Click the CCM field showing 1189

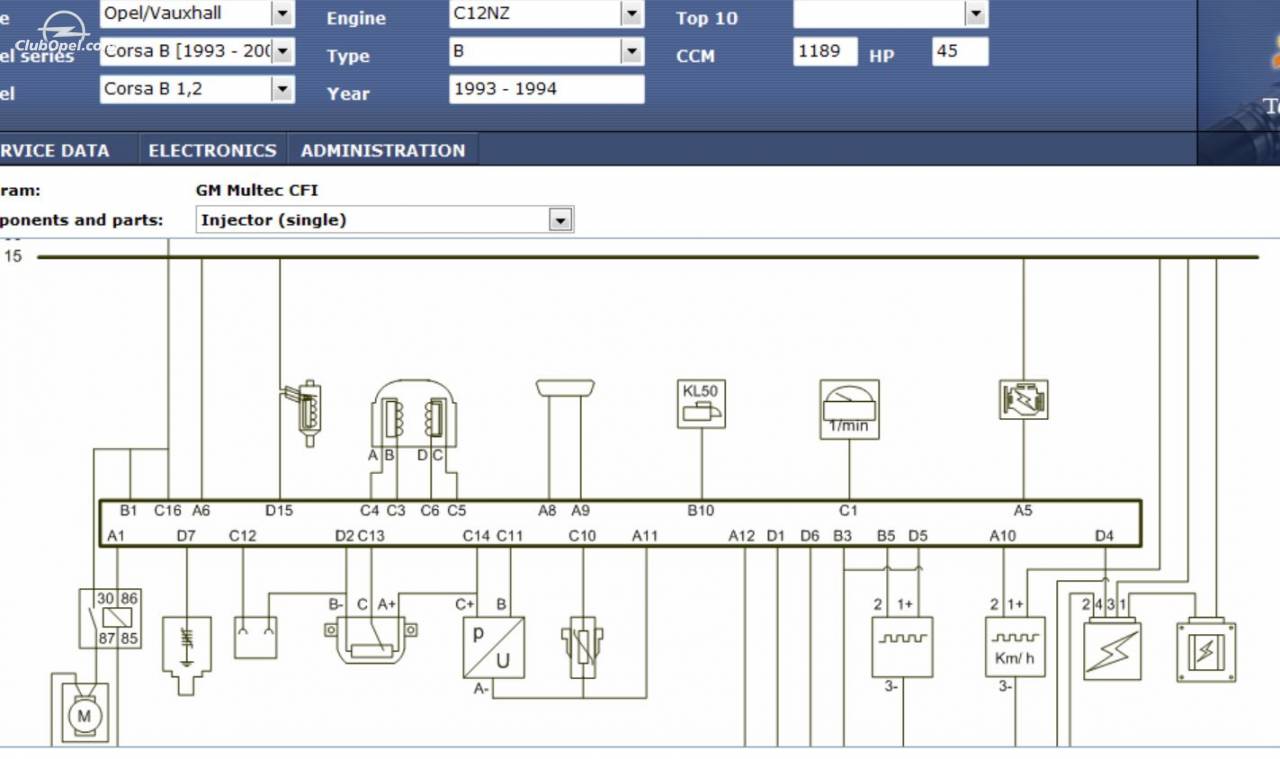coord(825,51)
